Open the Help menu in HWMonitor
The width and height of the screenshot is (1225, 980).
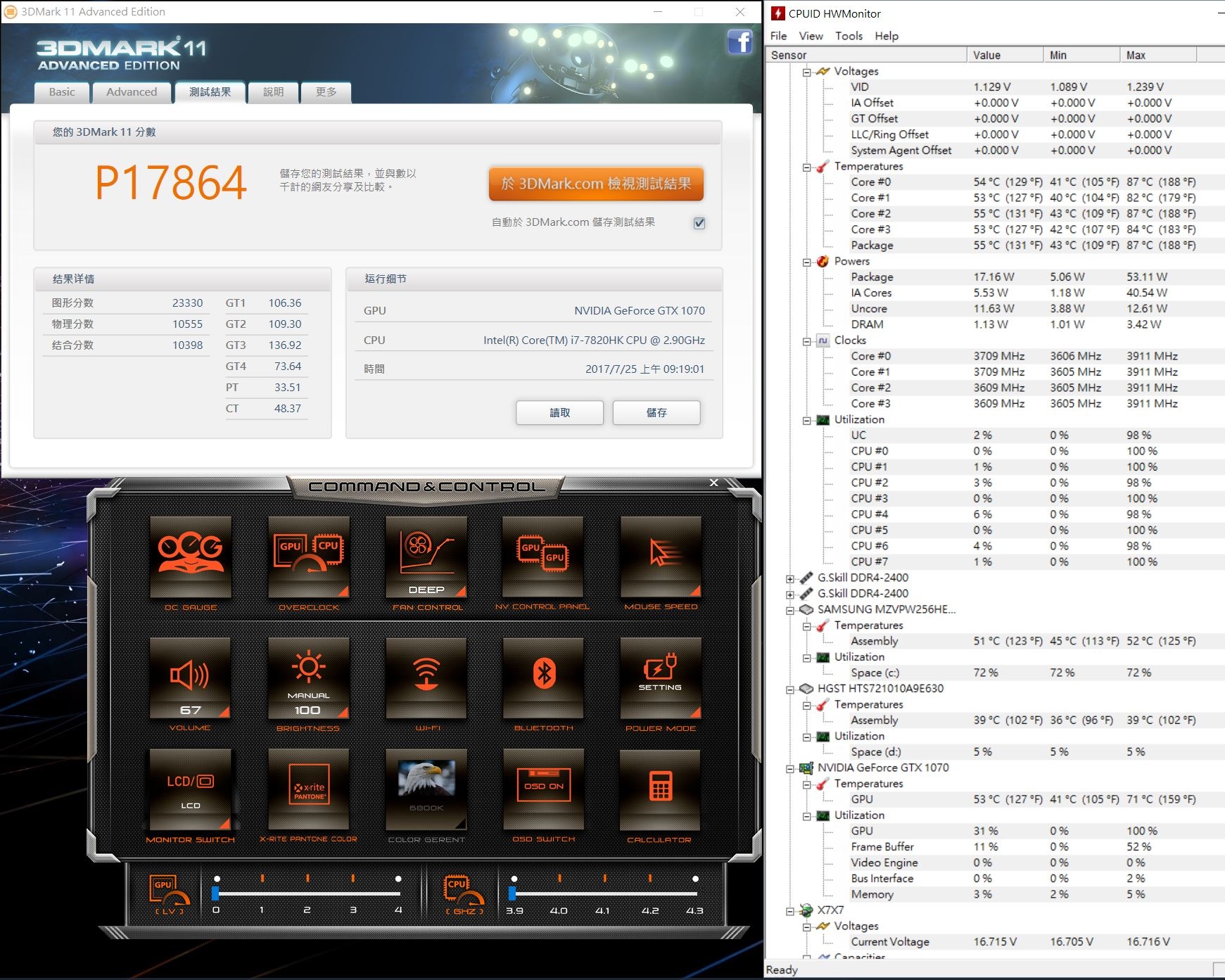pyautogui.click(x=887, y=36)
